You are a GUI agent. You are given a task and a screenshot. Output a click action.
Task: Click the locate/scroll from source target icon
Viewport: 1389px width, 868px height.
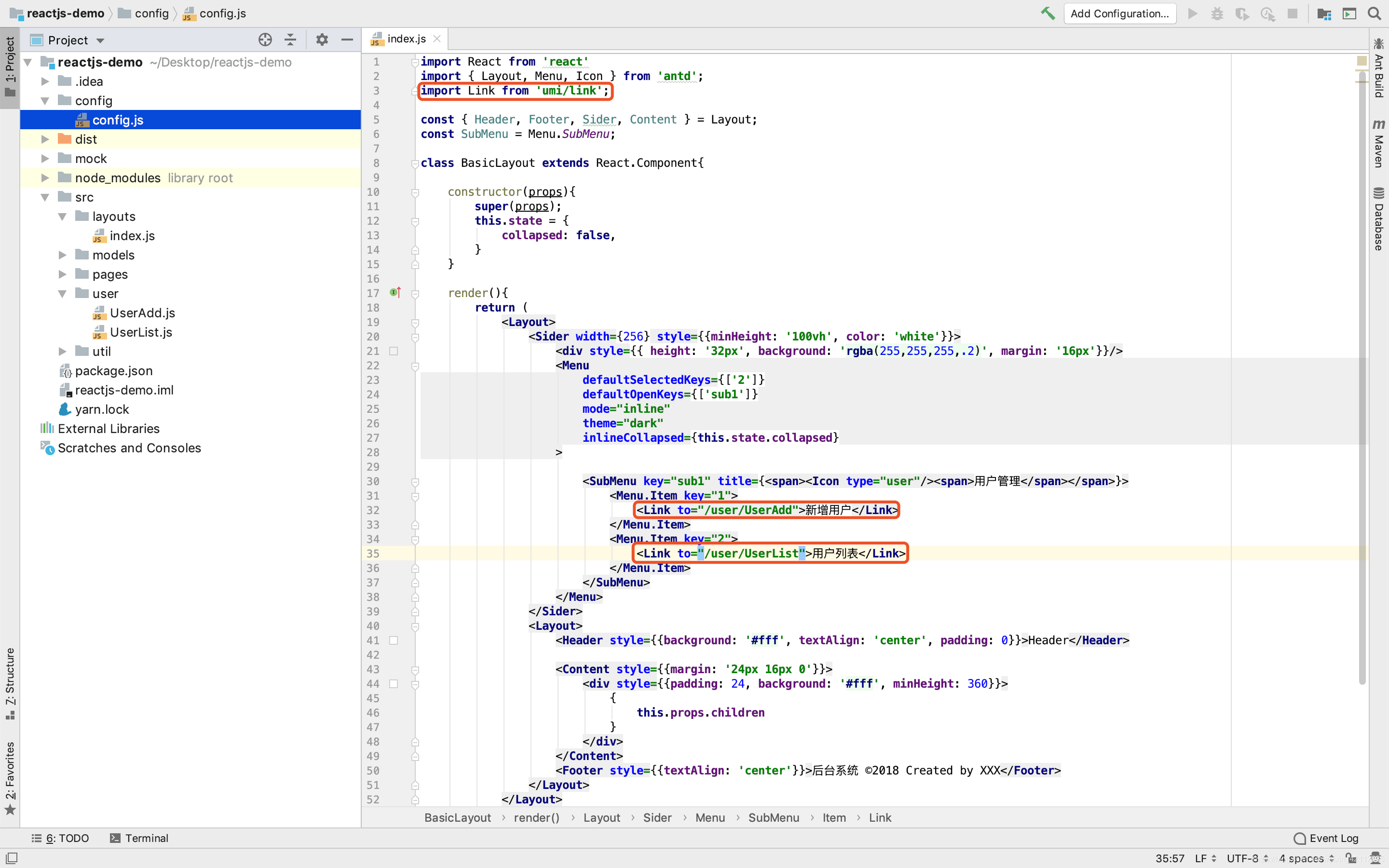pyautogui.click(x=265, y=40)
